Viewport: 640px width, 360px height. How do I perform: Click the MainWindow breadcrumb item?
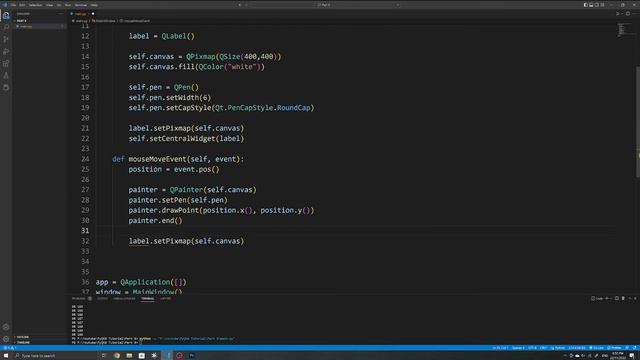click(x=104, y=21)
